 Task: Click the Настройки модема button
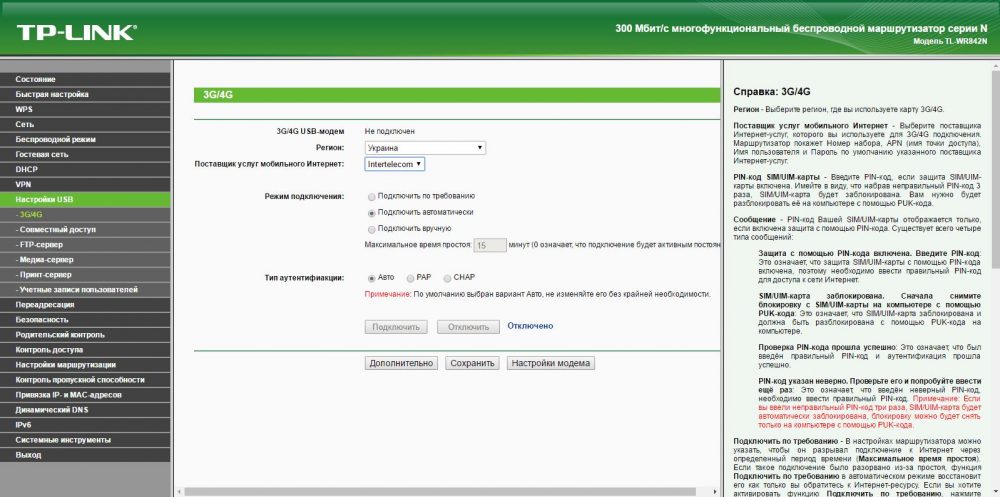tap(551, 363)
